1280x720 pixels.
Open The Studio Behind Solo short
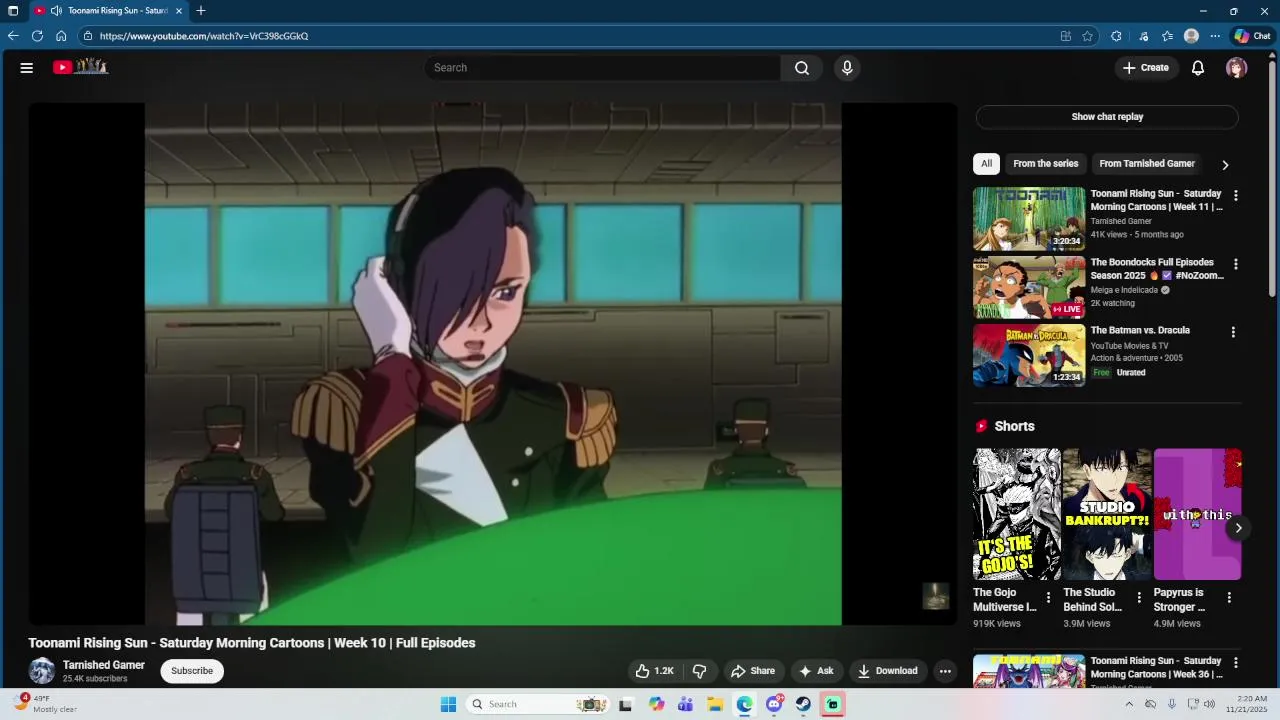tap(1107, 514)
